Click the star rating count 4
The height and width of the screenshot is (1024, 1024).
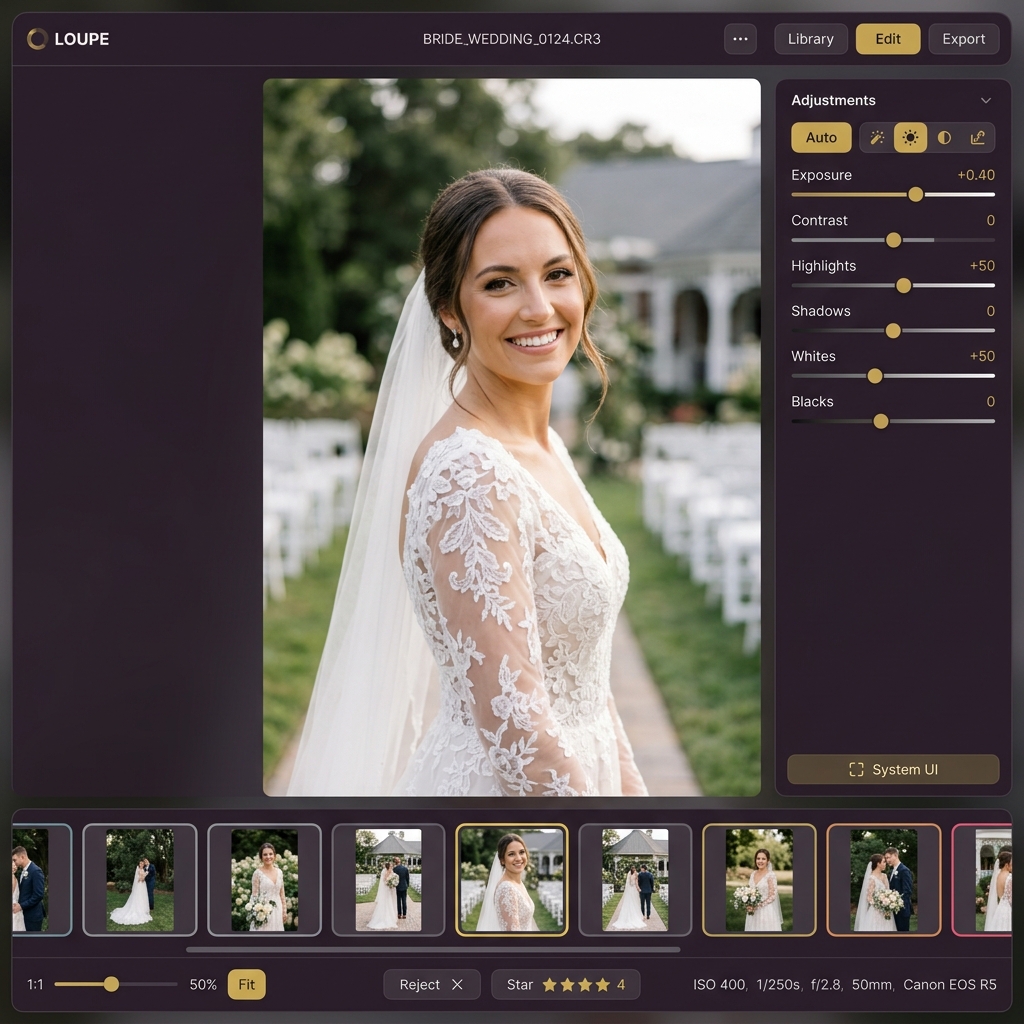tap(621, 984)
